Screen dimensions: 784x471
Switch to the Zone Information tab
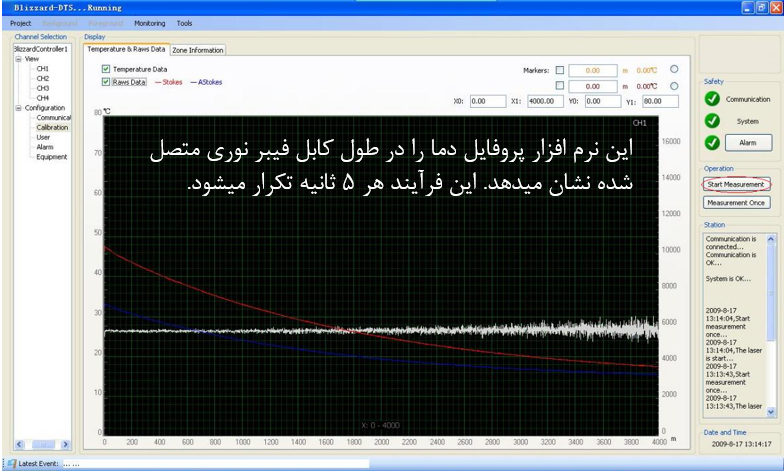click(x=198, y=50)
